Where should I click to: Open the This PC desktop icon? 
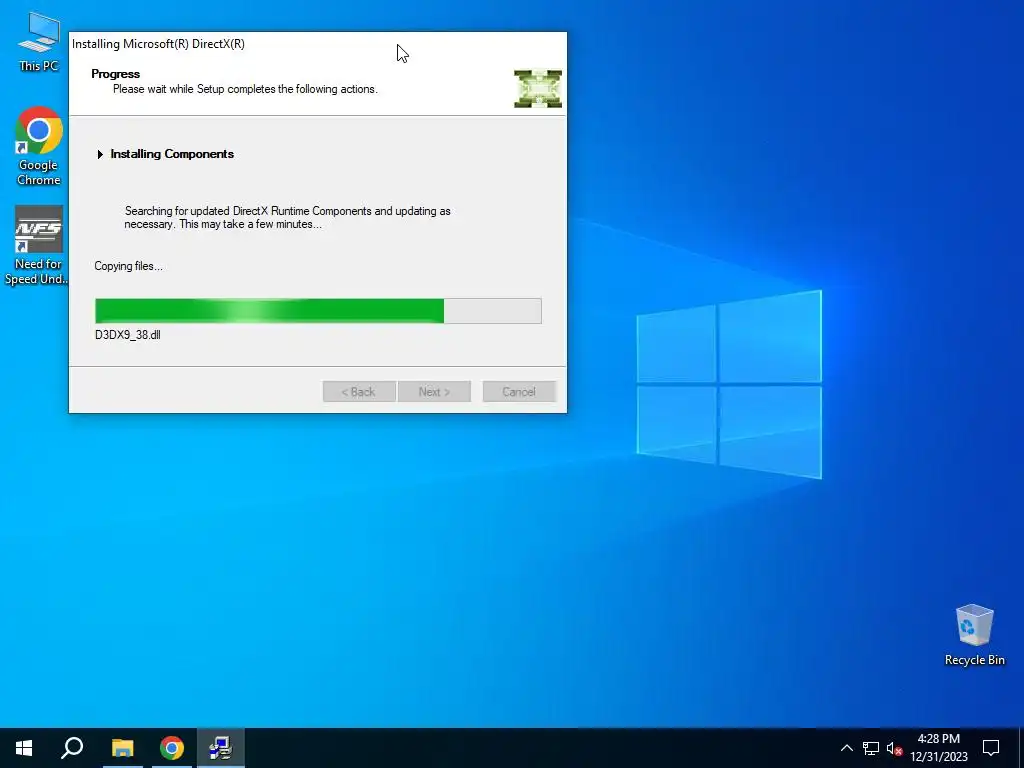pos(39,41)
